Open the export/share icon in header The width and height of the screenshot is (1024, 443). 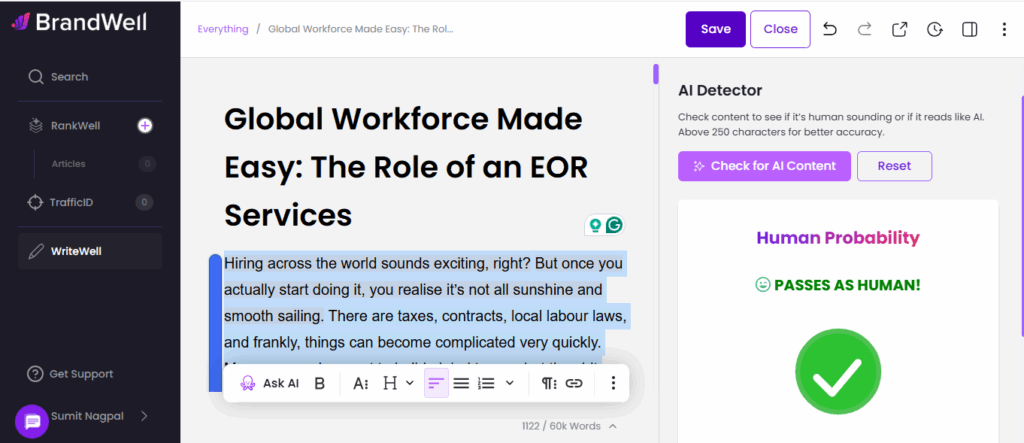point(899,29)
